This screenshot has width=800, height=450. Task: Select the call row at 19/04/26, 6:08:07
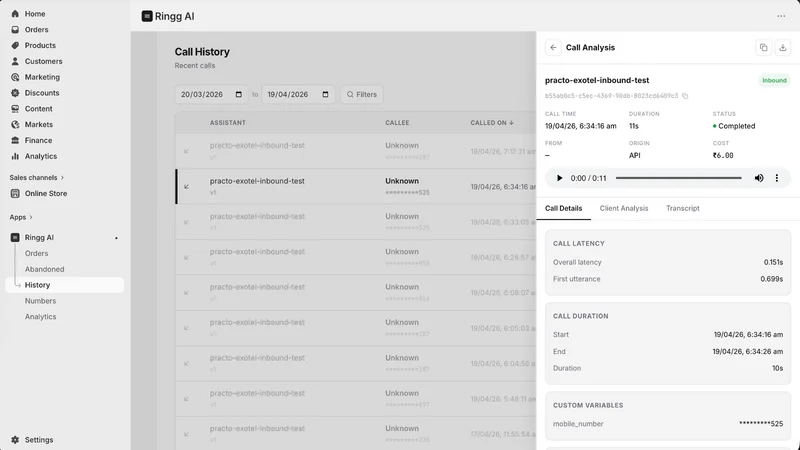point(356,293)
